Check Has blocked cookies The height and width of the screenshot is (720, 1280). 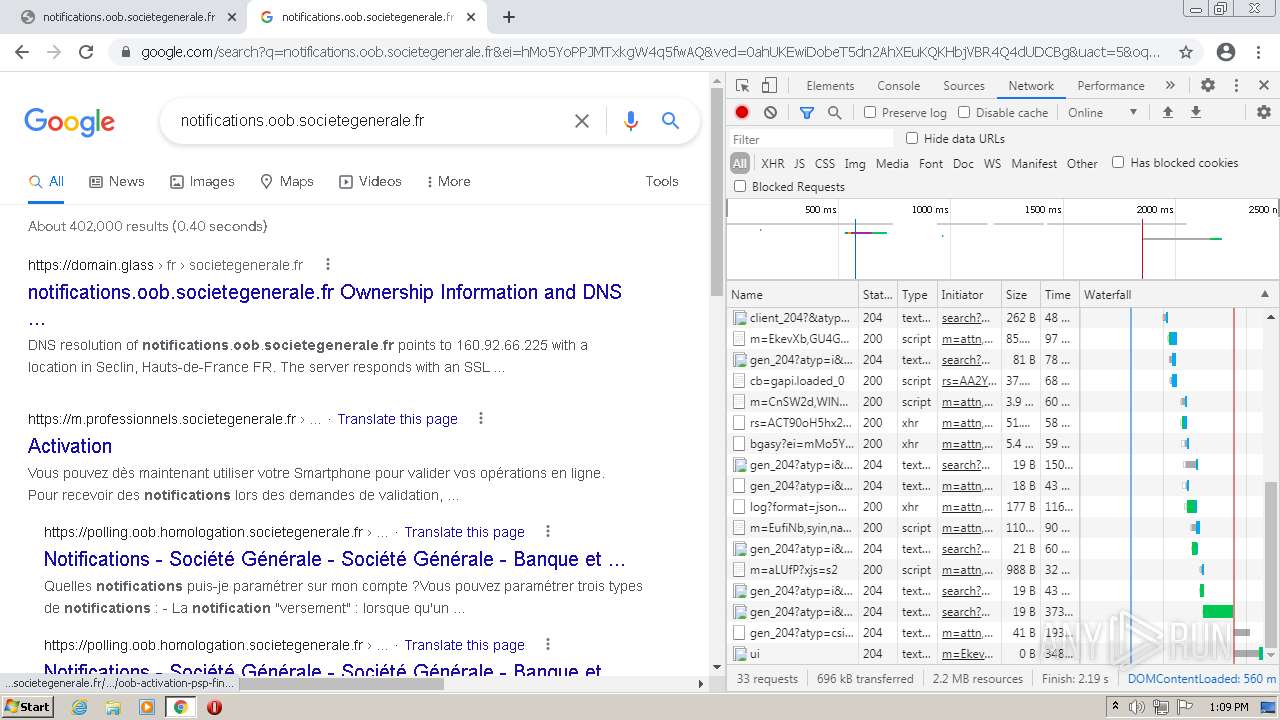pos(1118,162)
